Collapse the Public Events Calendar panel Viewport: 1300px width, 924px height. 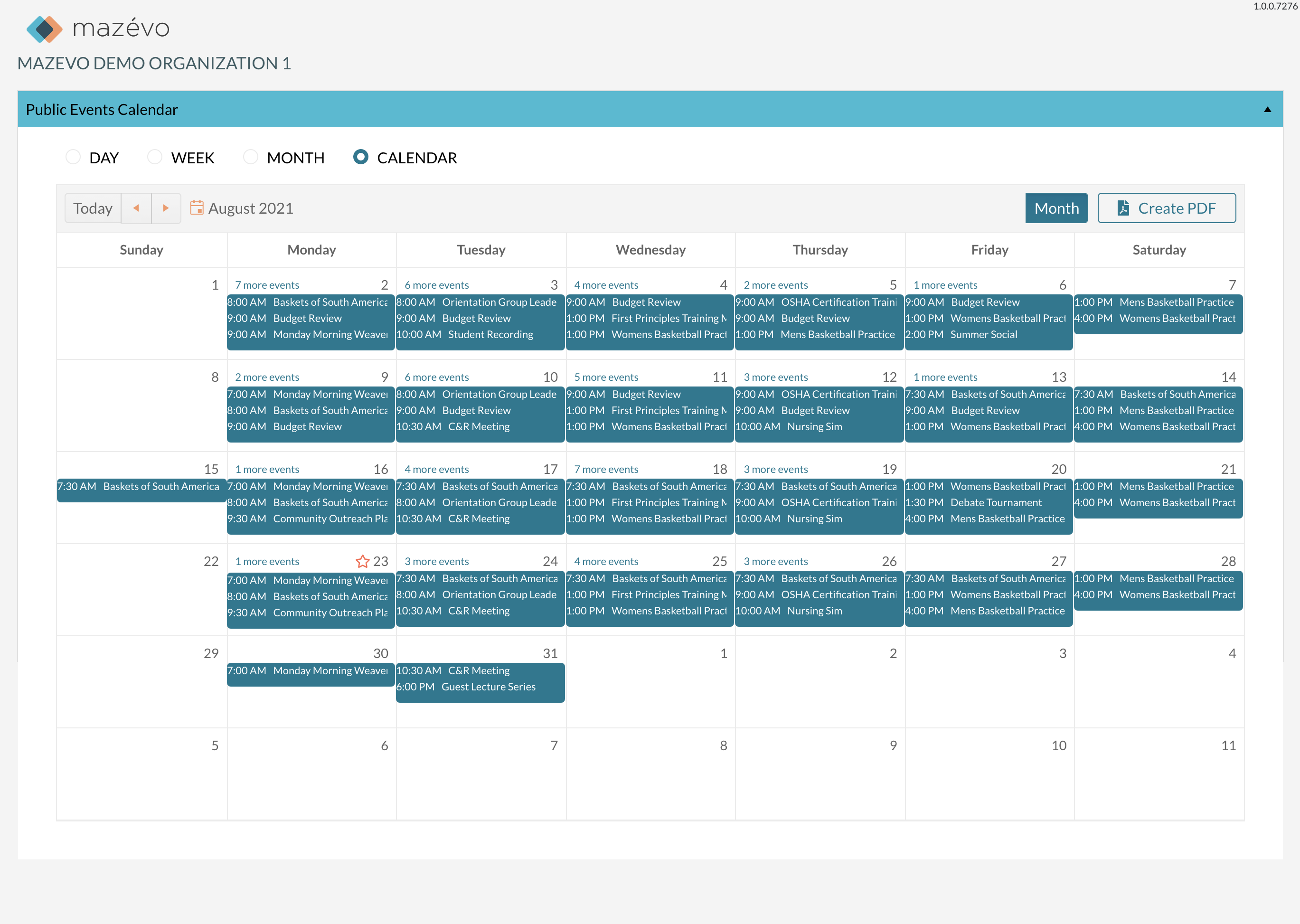[x=1268, y=109]
